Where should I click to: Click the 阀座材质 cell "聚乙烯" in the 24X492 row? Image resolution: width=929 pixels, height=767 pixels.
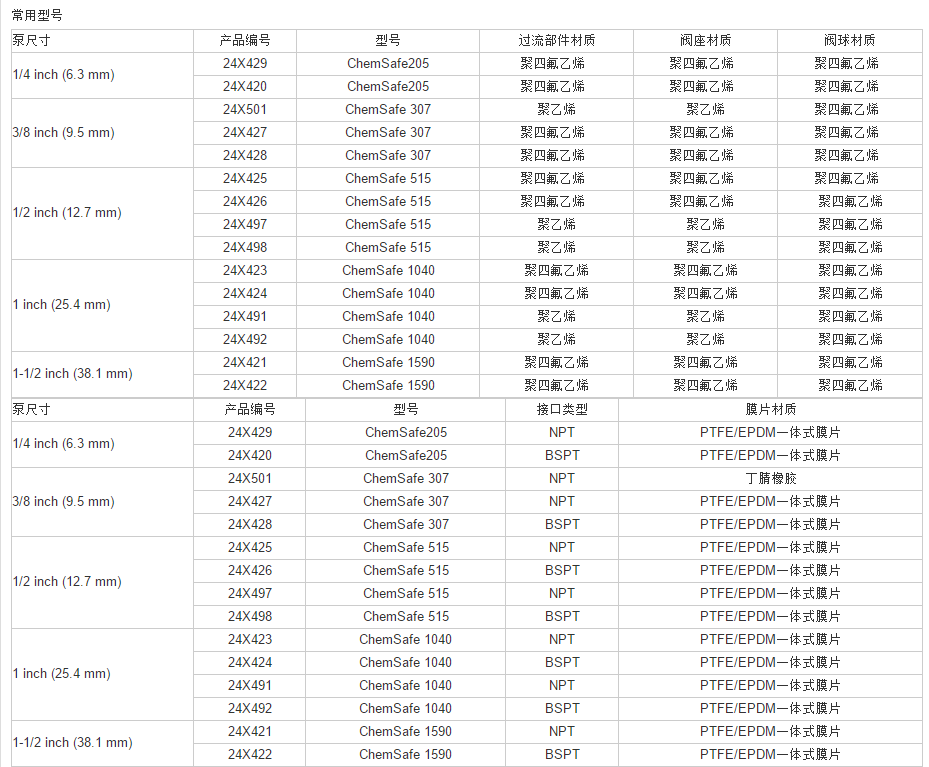(705, 339)
